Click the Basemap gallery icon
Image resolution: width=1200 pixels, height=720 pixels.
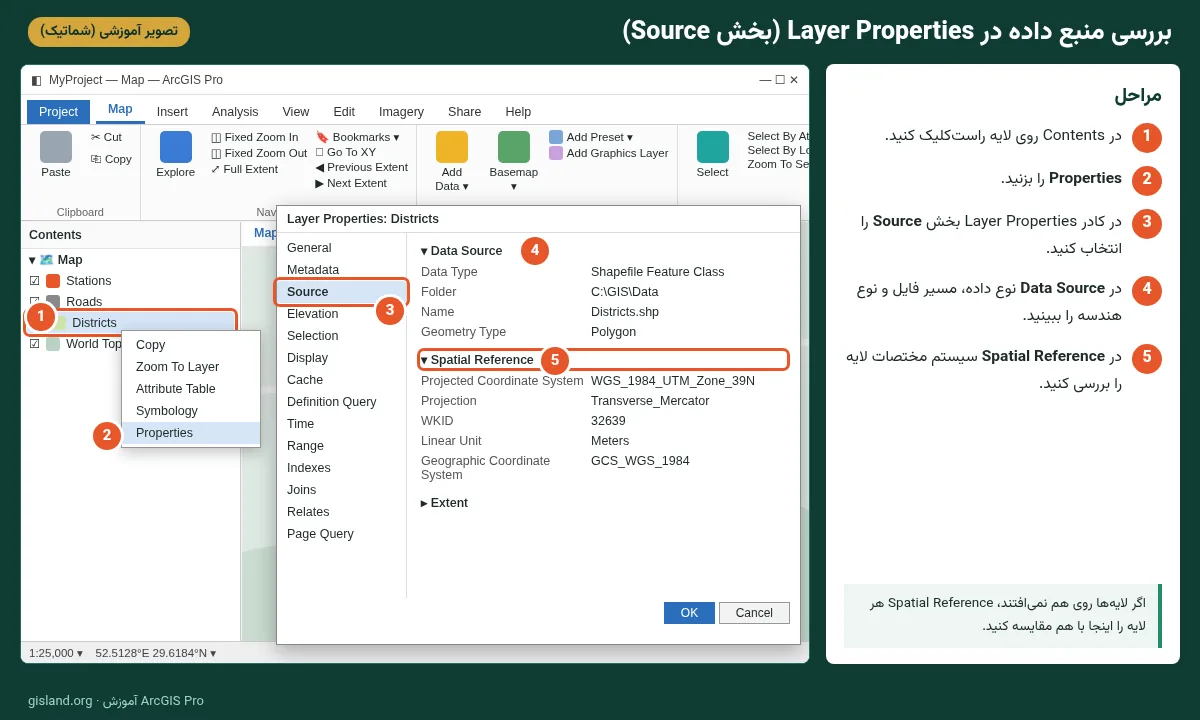pyautogui.click(x=514, y=147)
